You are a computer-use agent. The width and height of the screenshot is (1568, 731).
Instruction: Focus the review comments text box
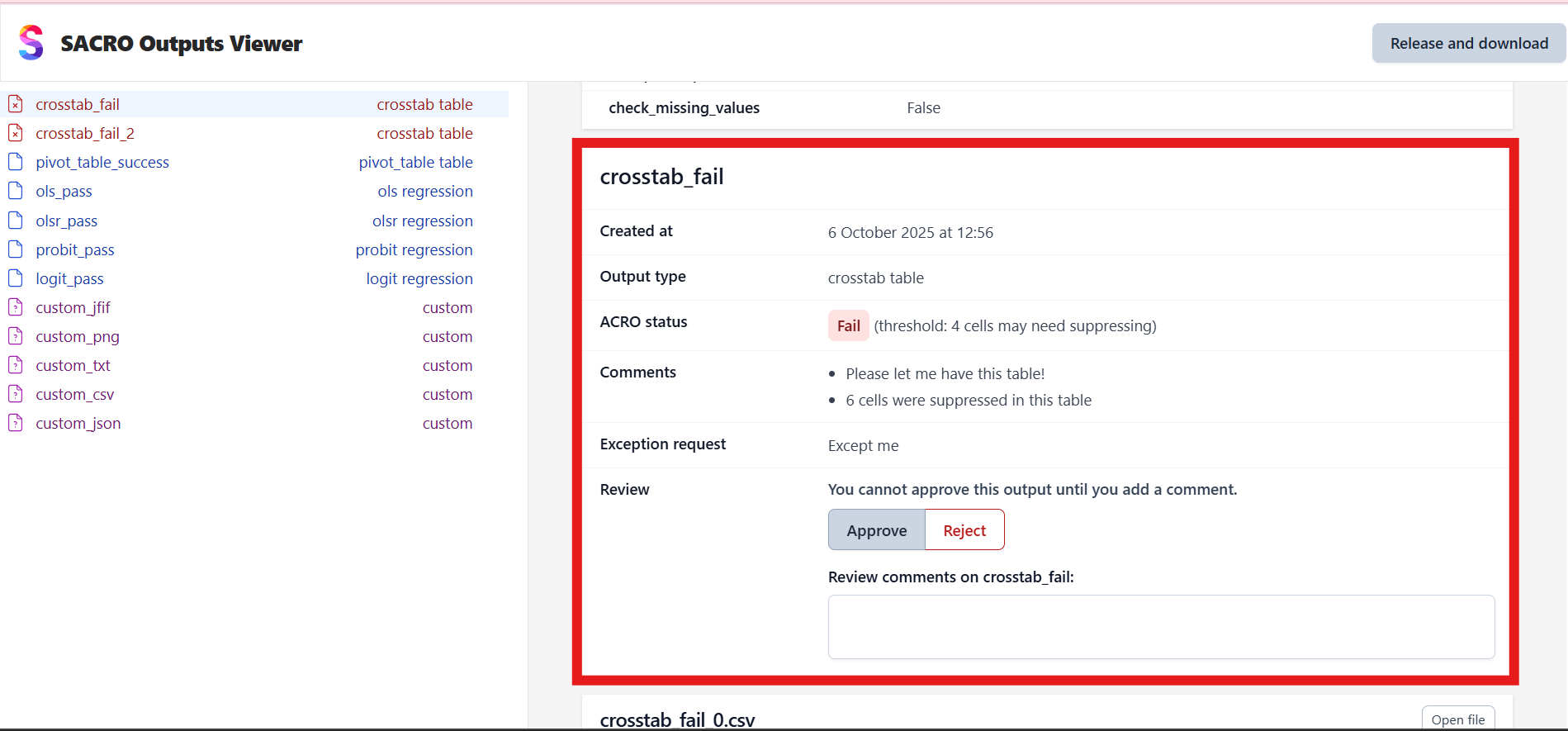tap(1160, 627)
